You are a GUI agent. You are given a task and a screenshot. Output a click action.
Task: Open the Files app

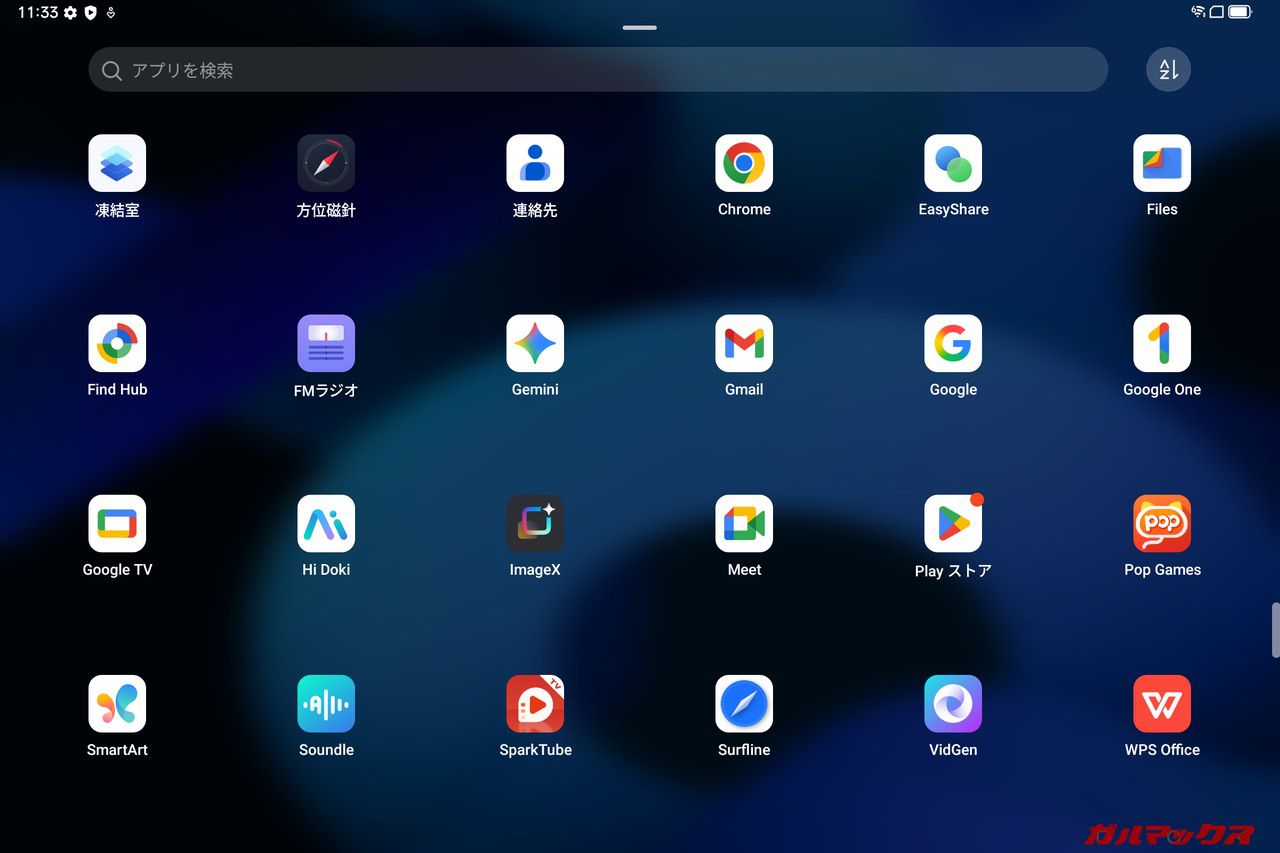[x=1162, y=164]
